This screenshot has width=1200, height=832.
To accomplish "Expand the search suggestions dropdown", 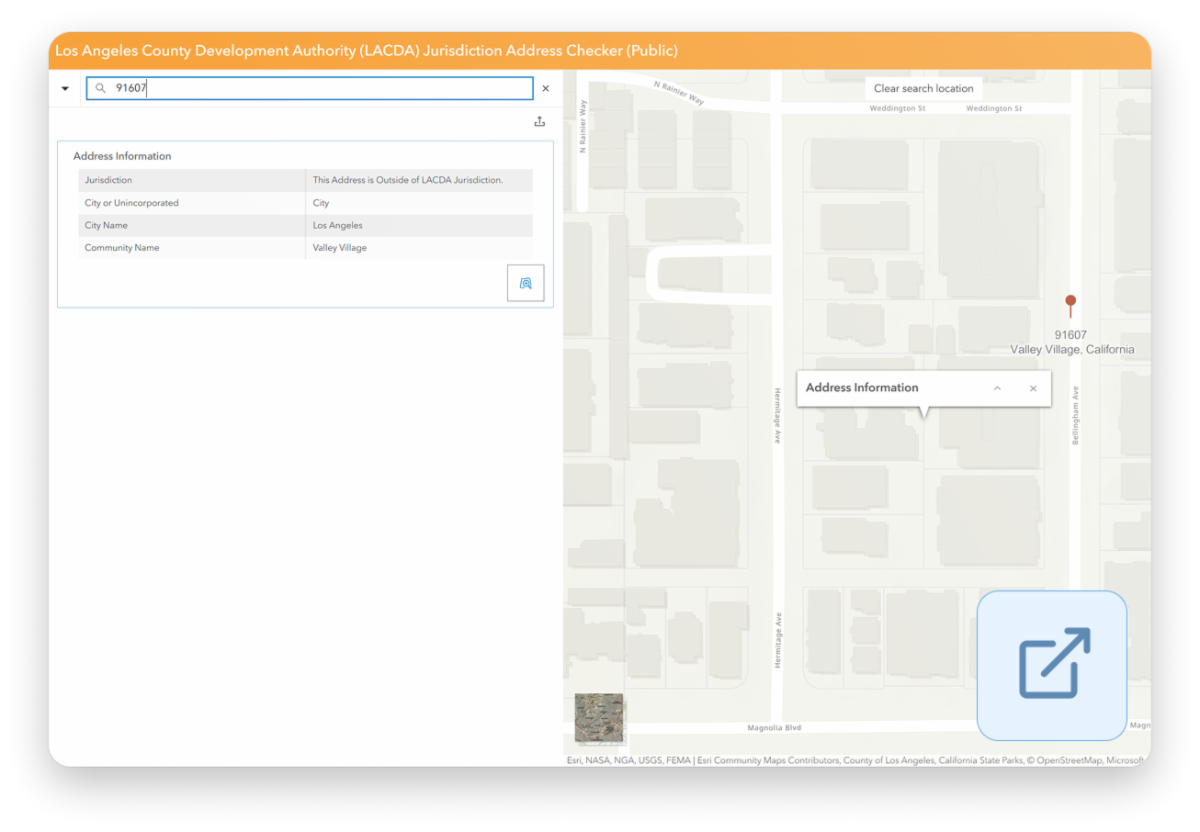I will 64,88.
